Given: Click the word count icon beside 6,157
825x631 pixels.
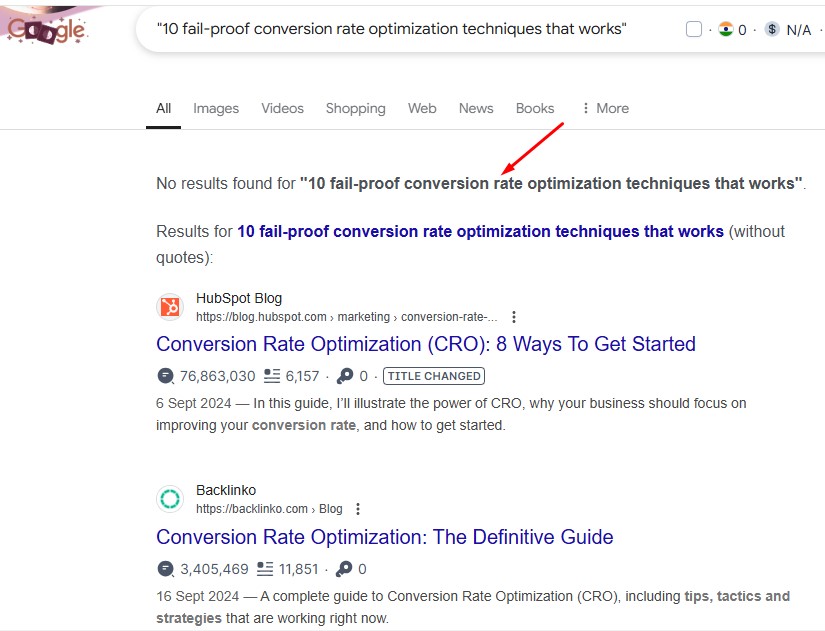Looking at the screenshot, I should tap(271, 376).
